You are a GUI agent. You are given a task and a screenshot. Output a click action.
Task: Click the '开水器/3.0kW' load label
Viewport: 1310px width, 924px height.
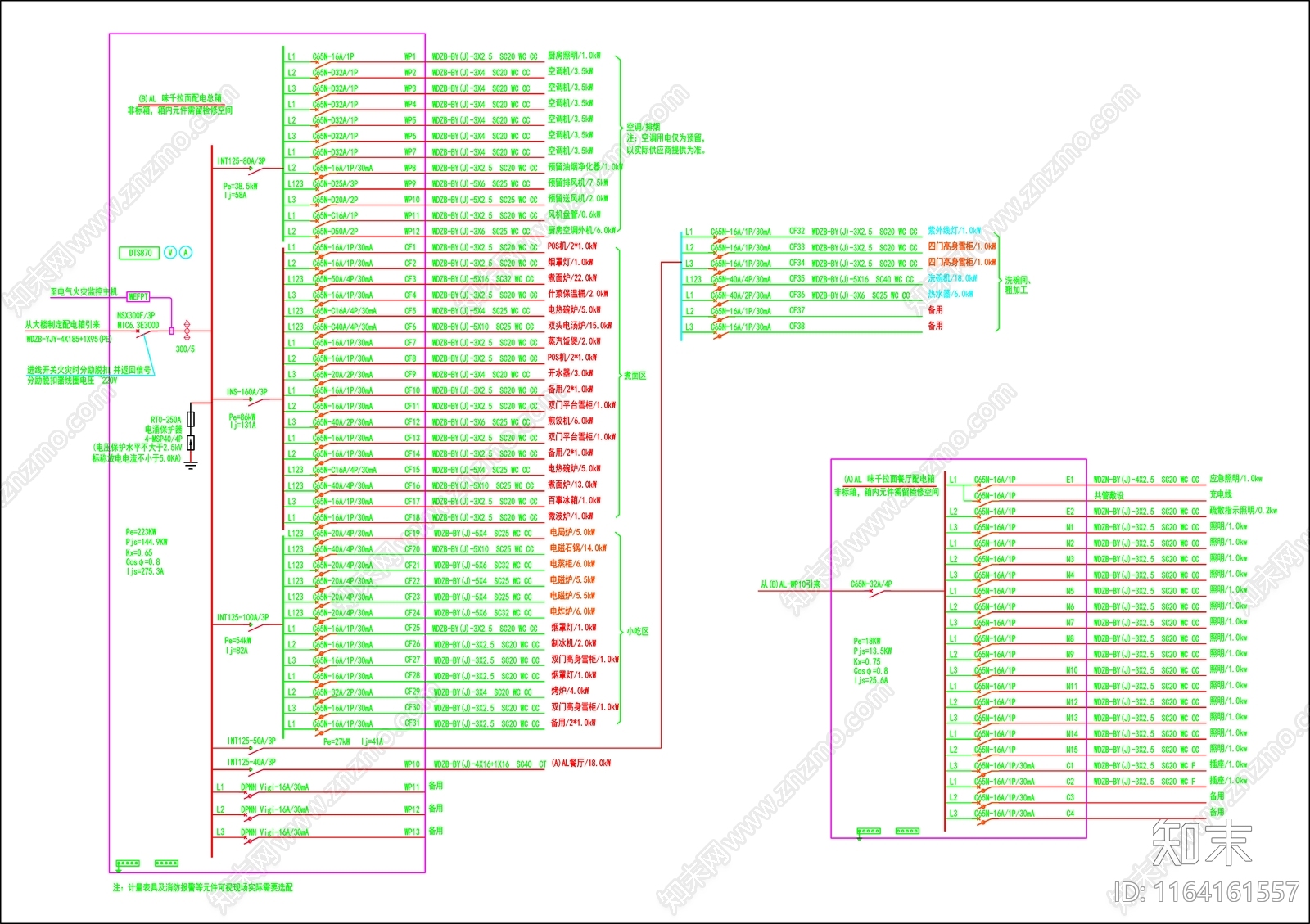tap(570, 372)
